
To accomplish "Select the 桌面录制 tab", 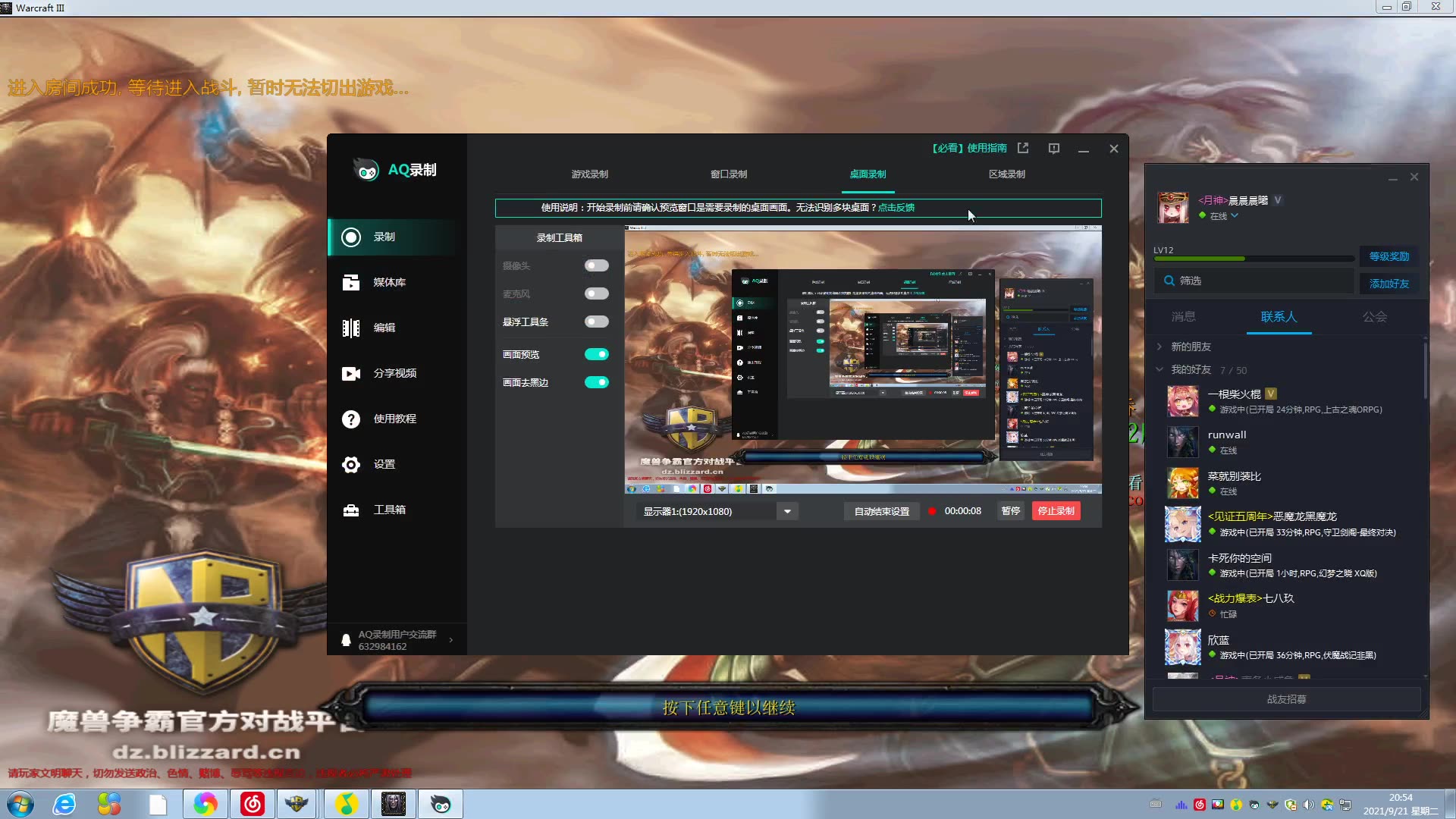I will (x=868, y=174).
